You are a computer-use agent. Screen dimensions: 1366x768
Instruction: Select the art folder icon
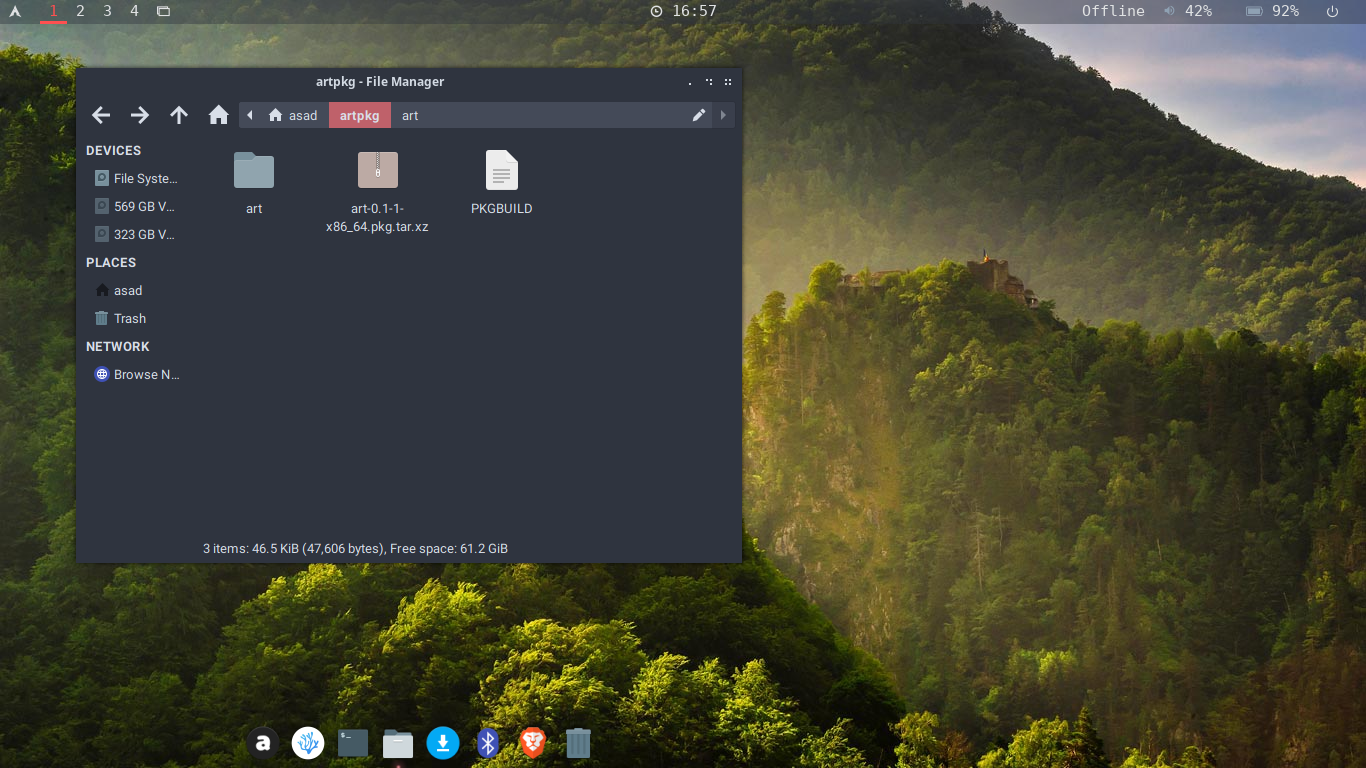tap(254, 170)
